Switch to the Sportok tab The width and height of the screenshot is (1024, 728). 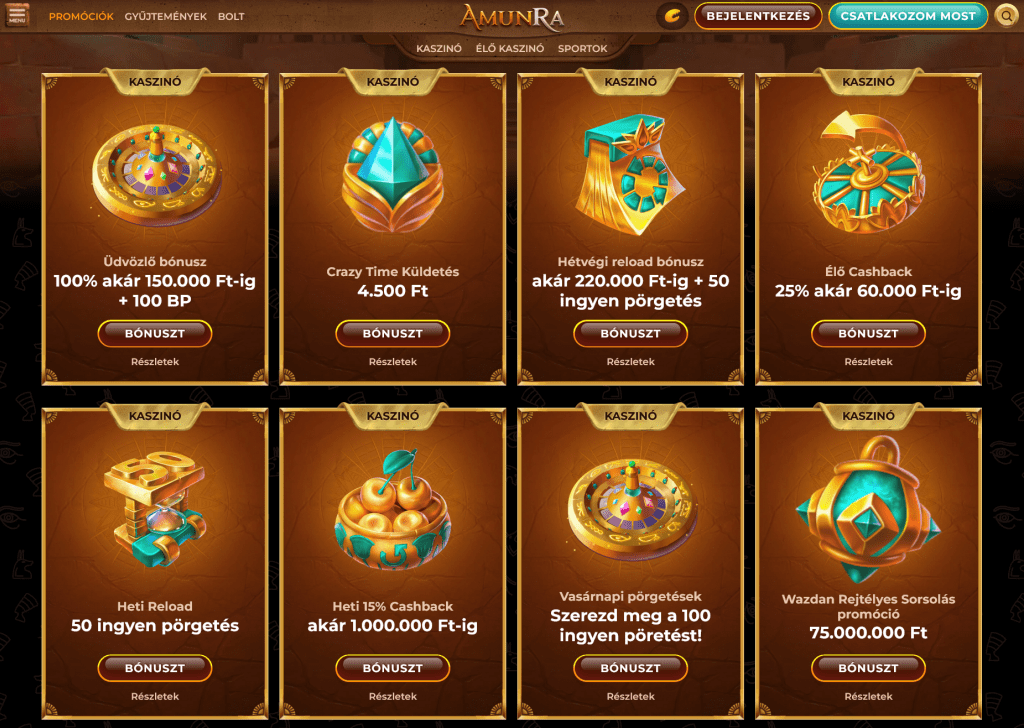coord(583,48)
